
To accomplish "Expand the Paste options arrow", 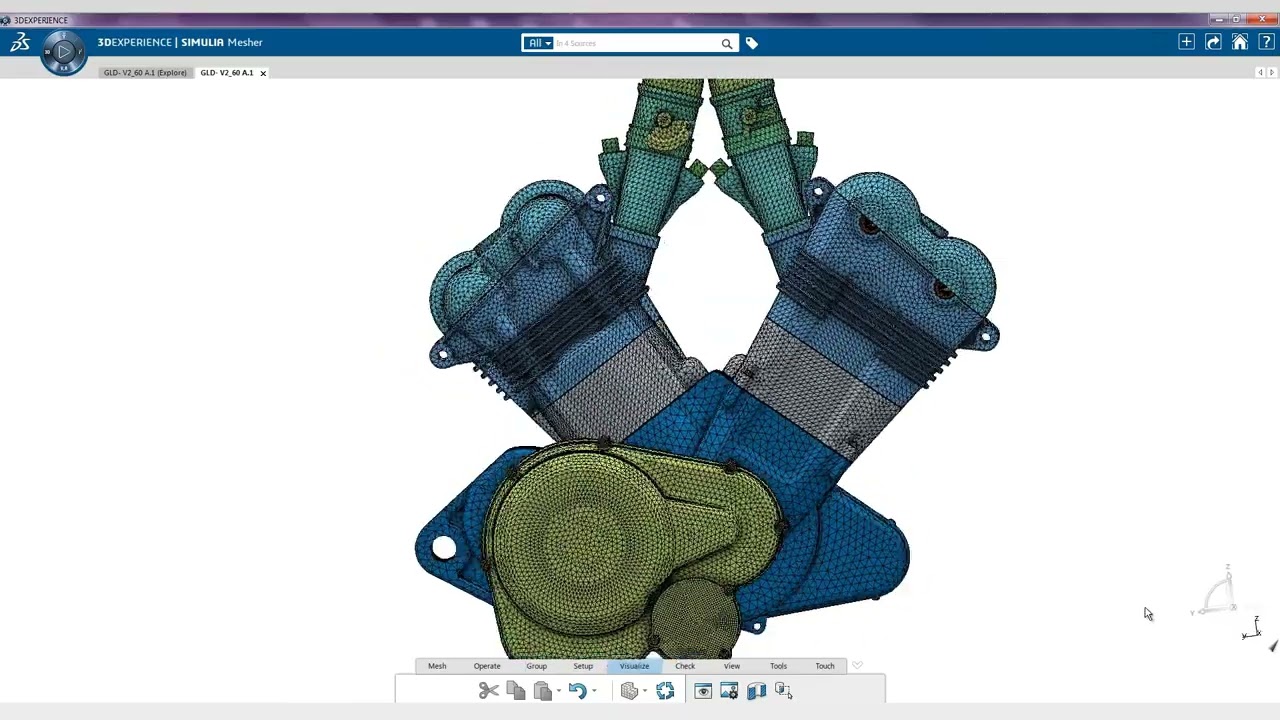I will point(559,691).
